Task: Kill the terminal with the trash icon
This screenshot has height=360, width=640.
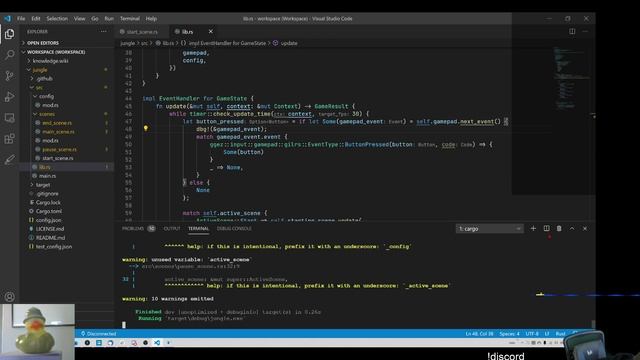Action: click(x=559, y=229)
